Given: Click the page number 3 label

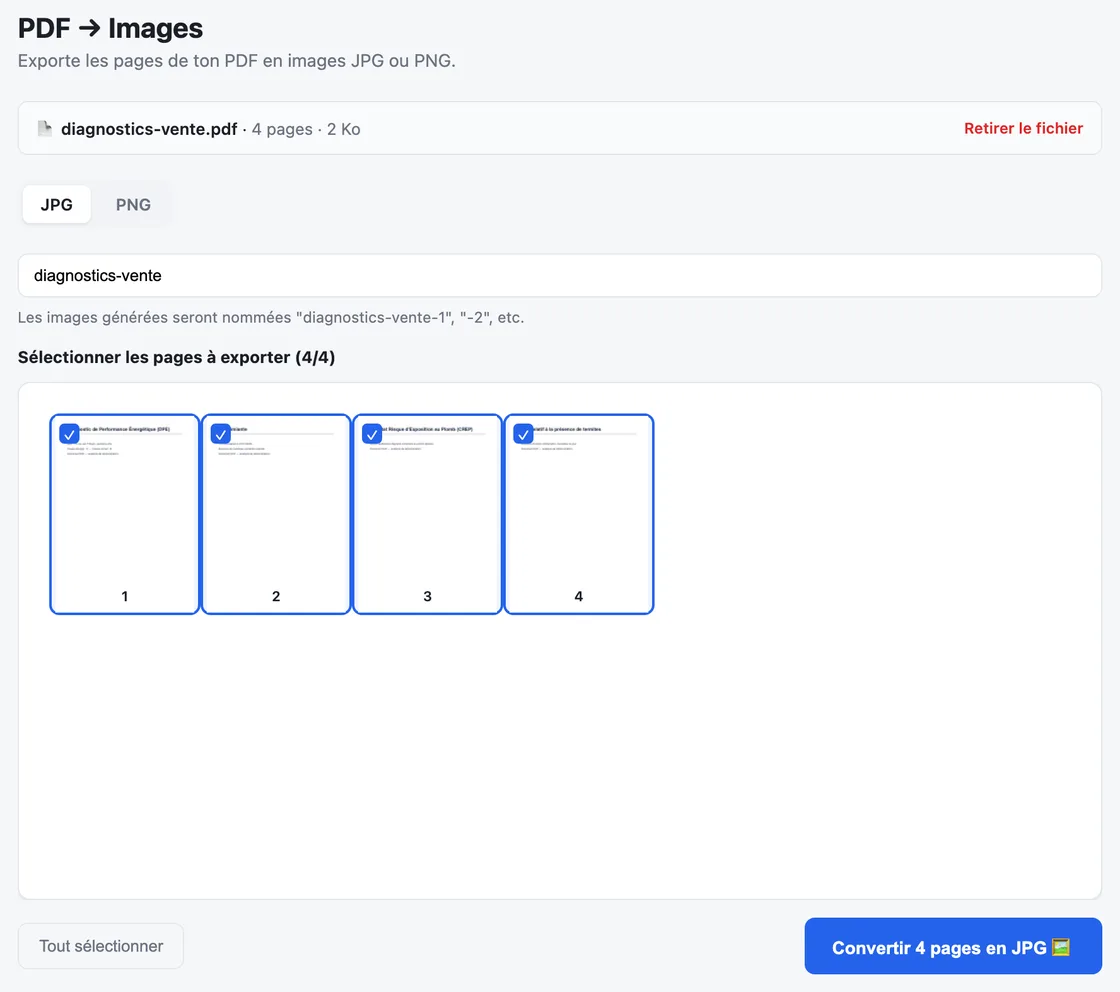Looking at the screenshot, I should 427,596.
